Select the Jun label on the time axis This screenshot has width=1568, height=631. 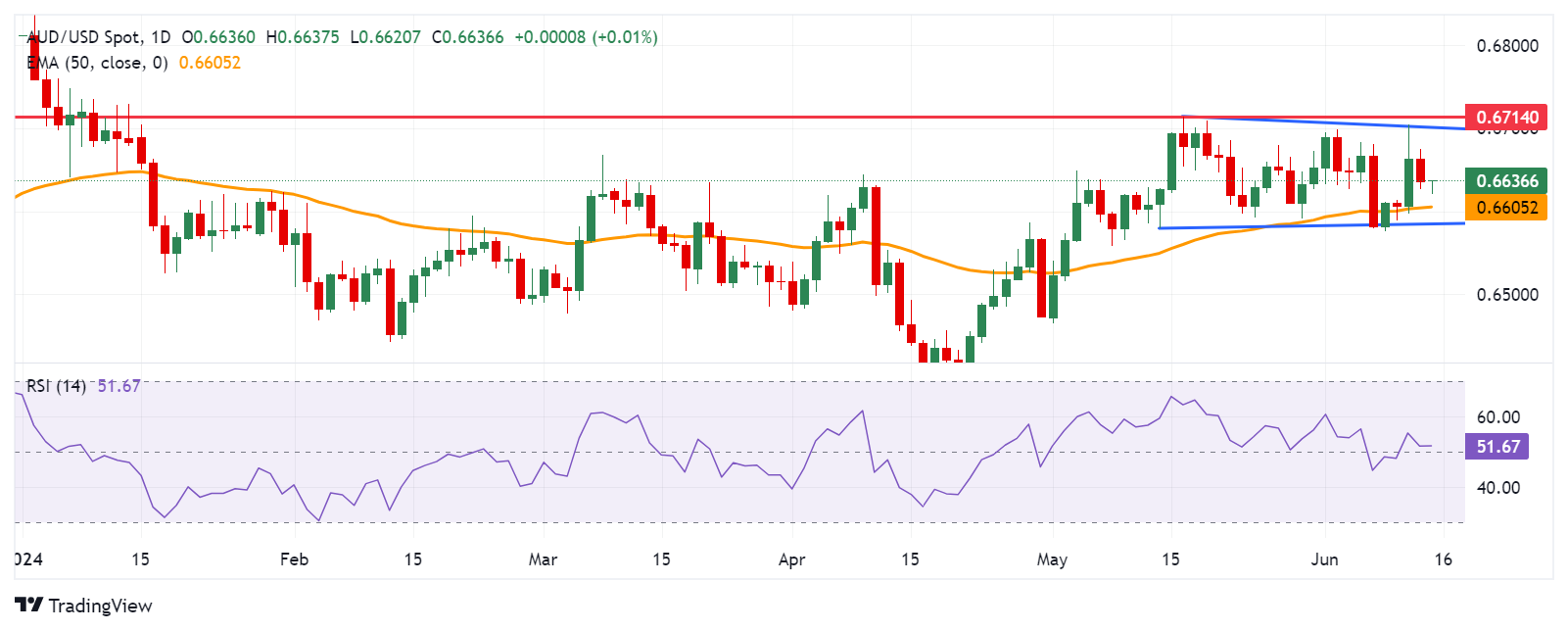click(1324, 559)
